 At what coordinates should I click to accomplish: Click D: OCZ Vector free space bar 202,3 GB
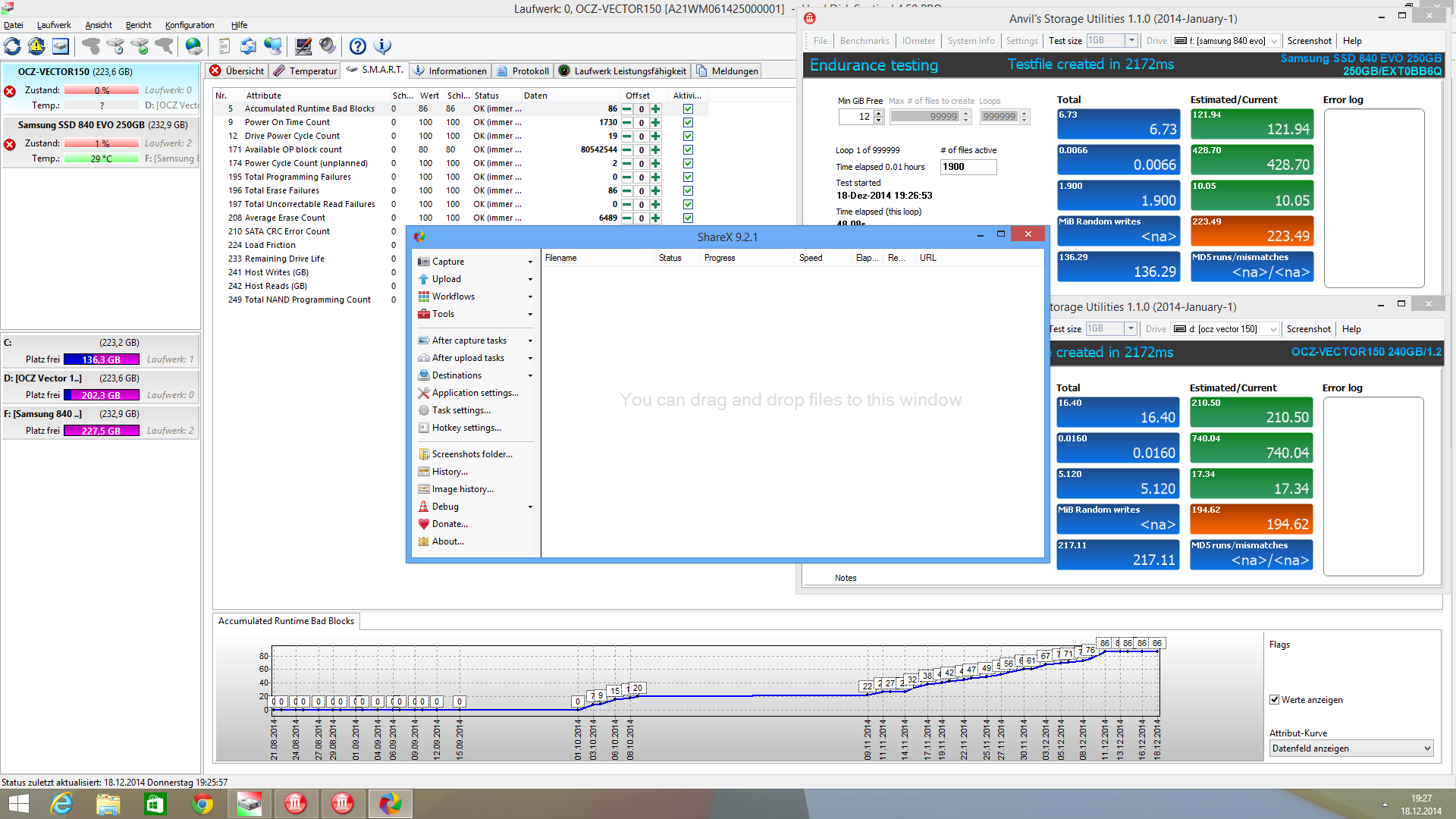102,395
